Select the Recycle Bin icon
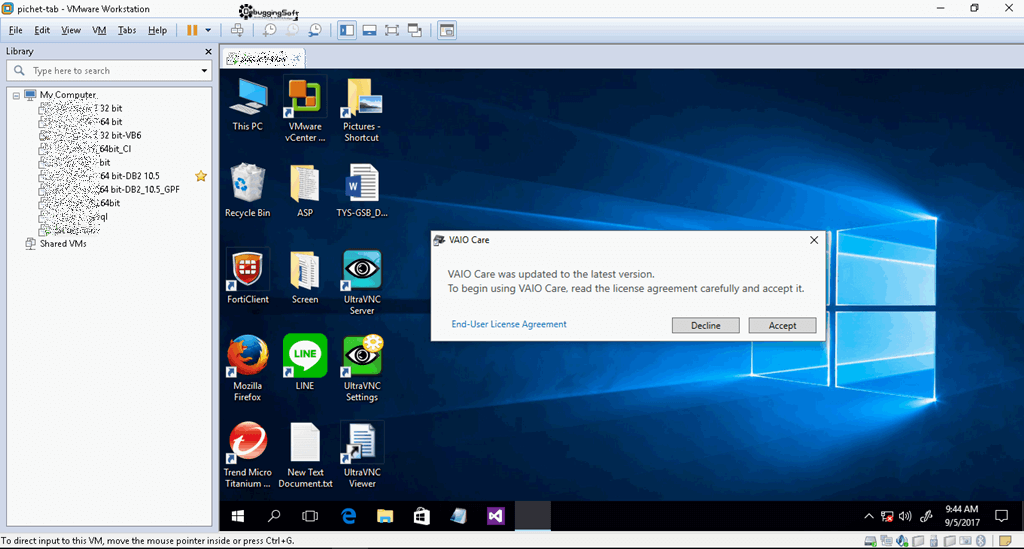Image resolution: width=1024 pixels, height=549 pixels. point(248,191)
